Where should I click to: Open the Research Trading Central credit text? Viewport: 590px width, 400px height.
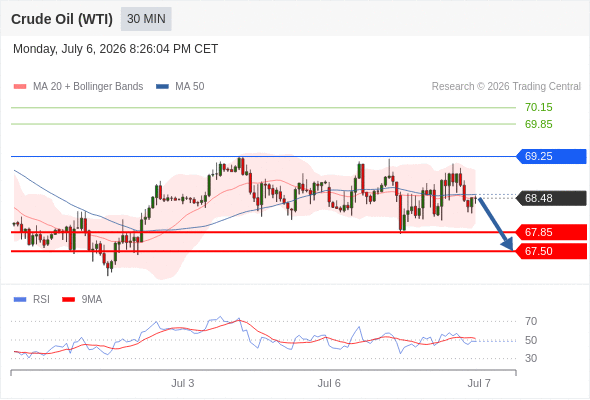[x=506, y=87]
